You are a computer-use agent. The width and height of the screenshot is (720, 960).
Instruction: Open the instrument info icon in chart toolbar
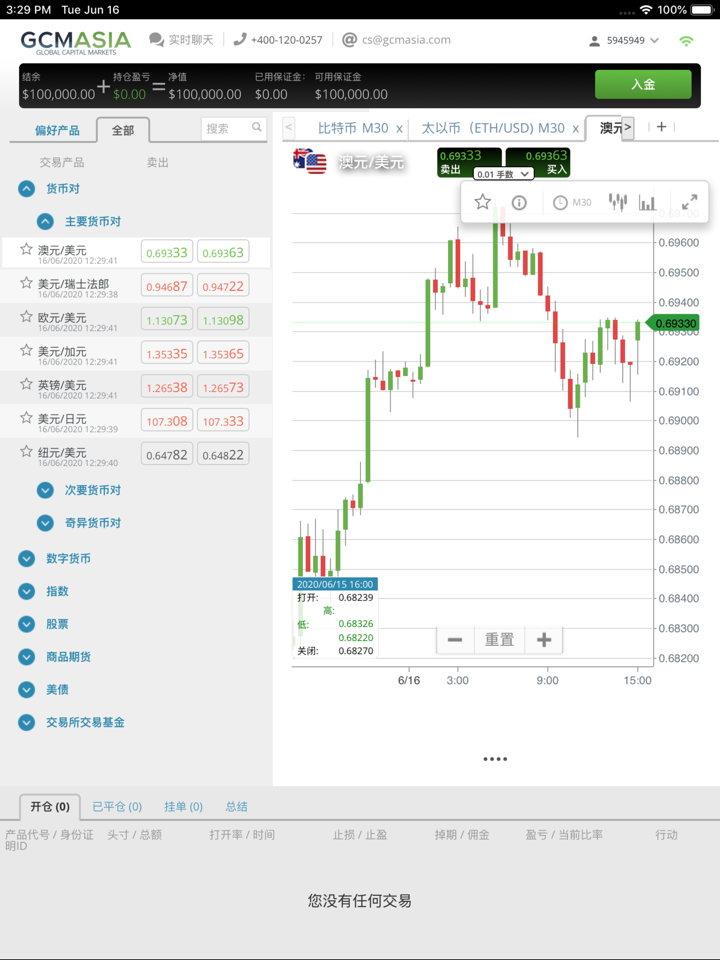[x=519, y=202]
